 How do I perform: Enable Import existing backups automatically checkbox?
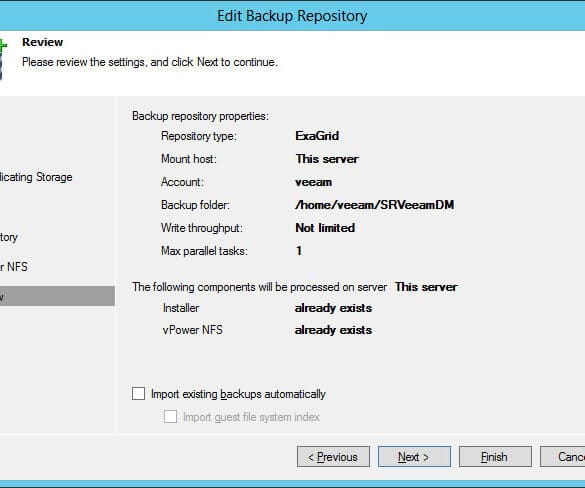pos(138,394)
